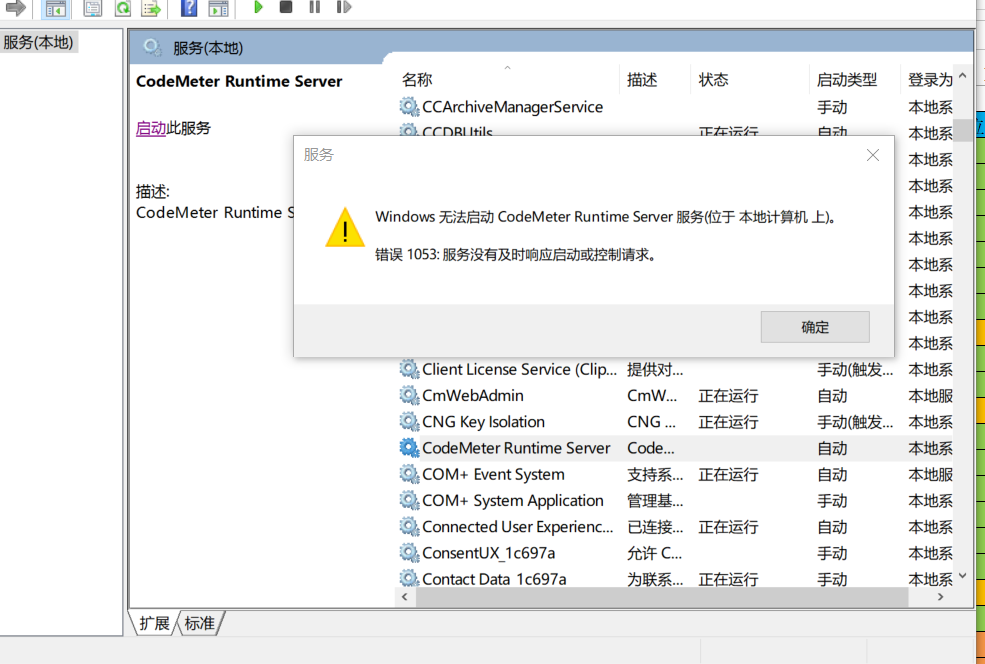Click the 正在运行 status of CNG Key Isolation

[728, 422]
